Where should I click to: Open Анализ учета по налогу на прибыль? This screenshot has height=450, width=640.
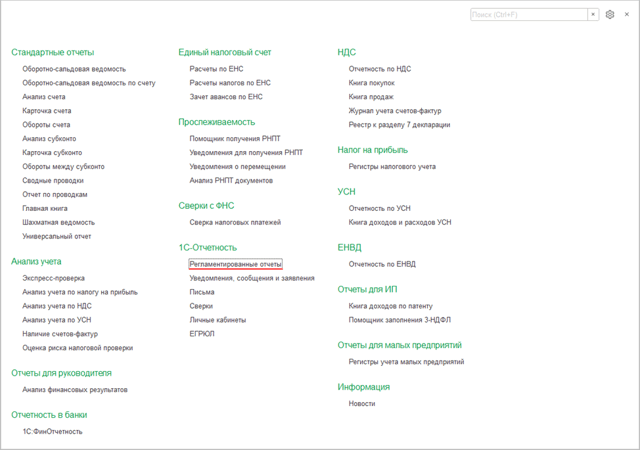[x=80, y=292]
